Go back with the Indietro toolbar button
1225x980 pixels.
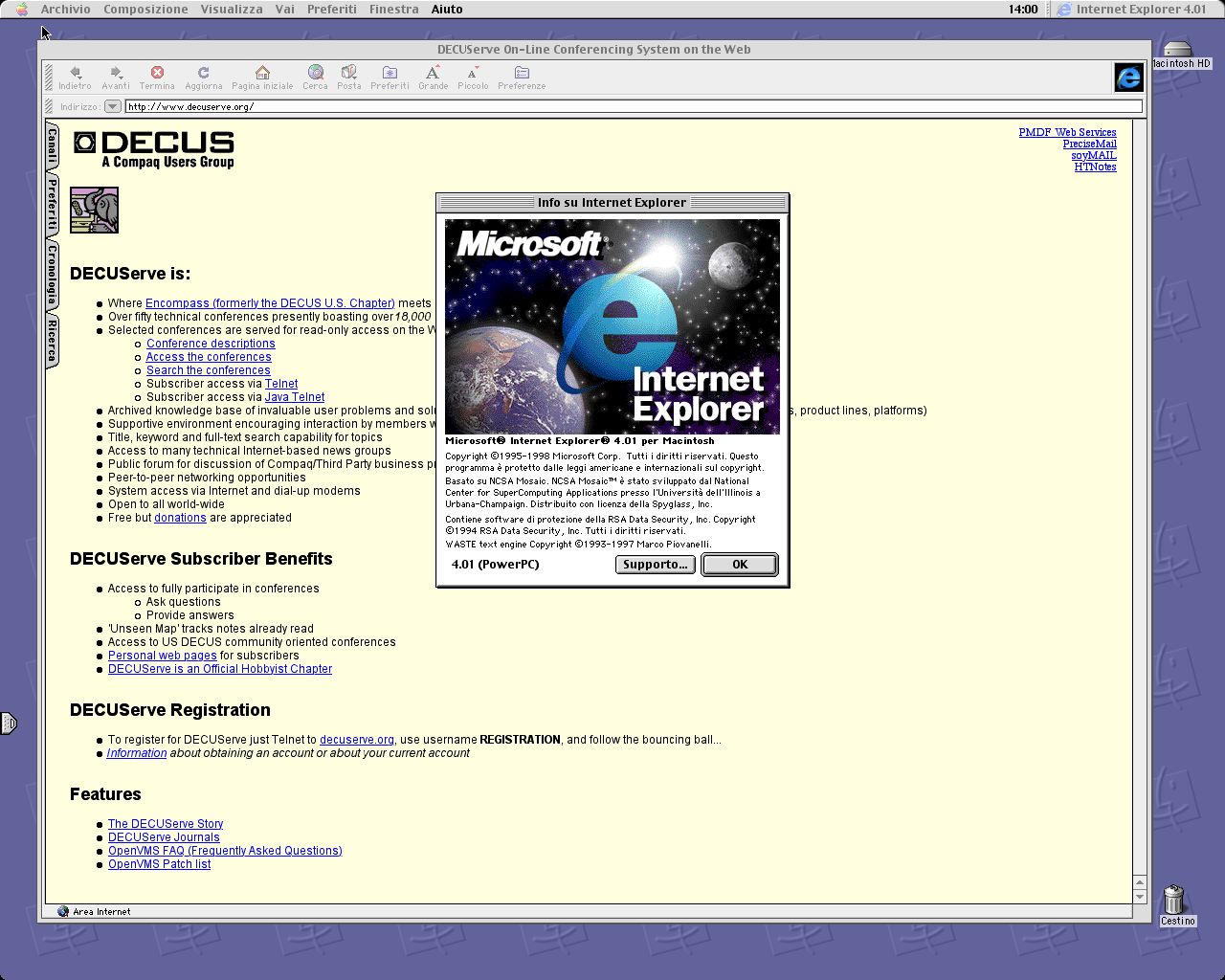click(75, 78)
